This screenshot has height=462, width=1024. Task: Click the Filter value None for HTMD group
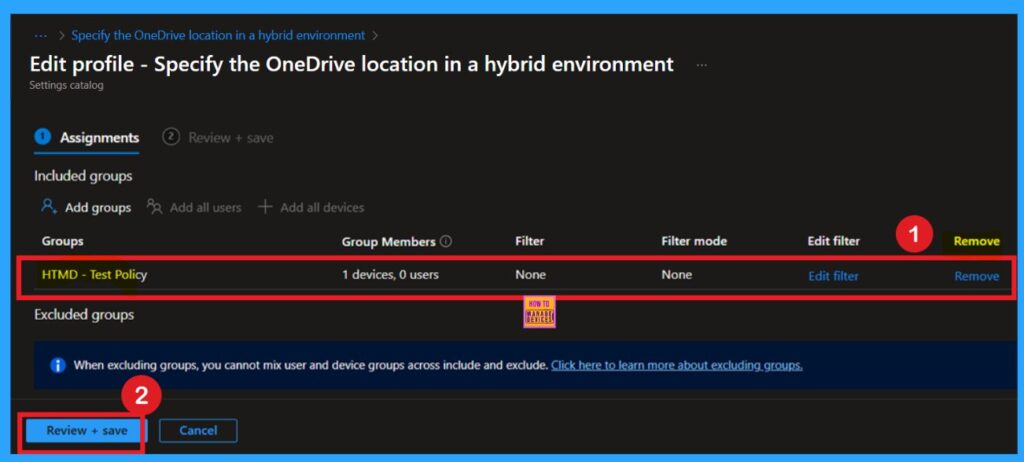point(530,274)
